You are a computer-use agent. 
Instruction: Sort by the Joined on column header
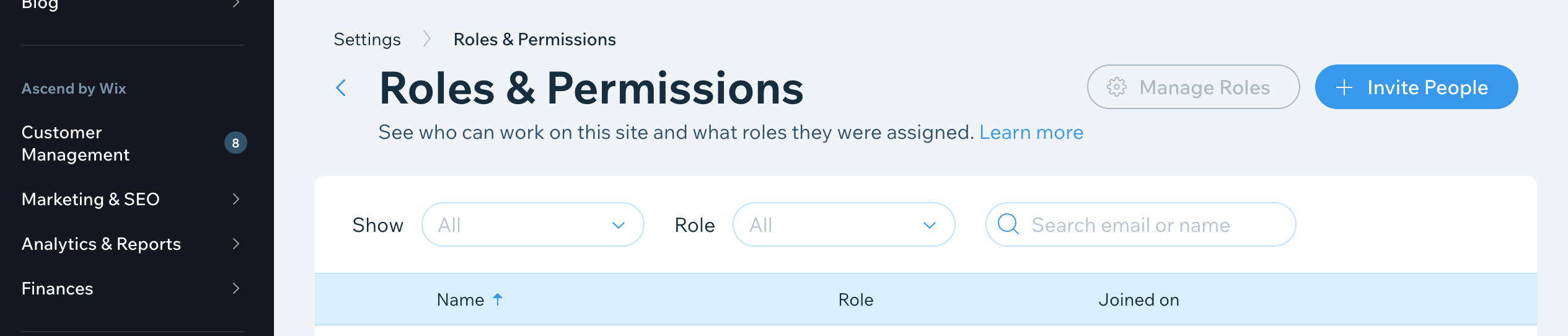pyautogui.click(x=1139, y=299)
